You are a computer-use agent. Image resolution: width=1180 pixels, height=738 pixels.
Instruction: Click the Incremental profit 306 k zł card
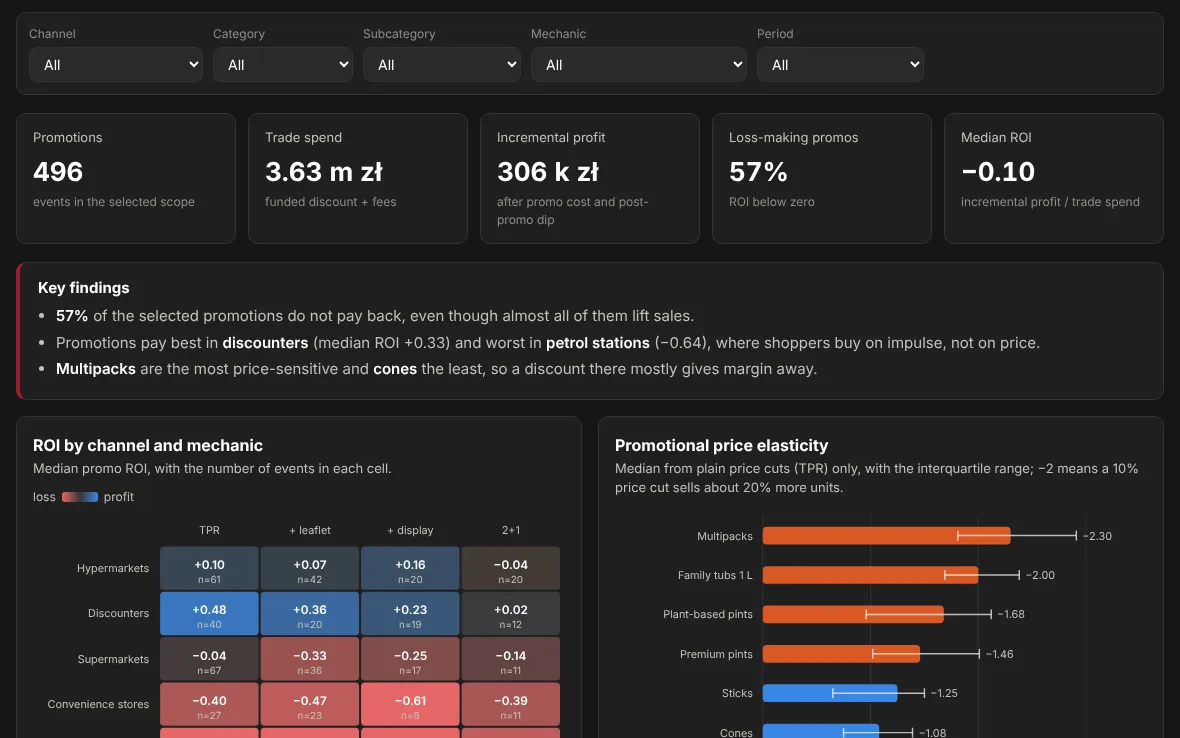[589, 178]
